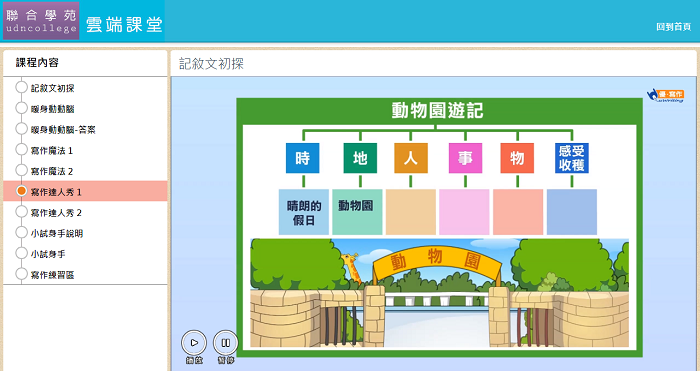Go back via 回到首頁 link
Image resolution: width=700 pixels, height=371 pixels.
(x=674, y=27)
